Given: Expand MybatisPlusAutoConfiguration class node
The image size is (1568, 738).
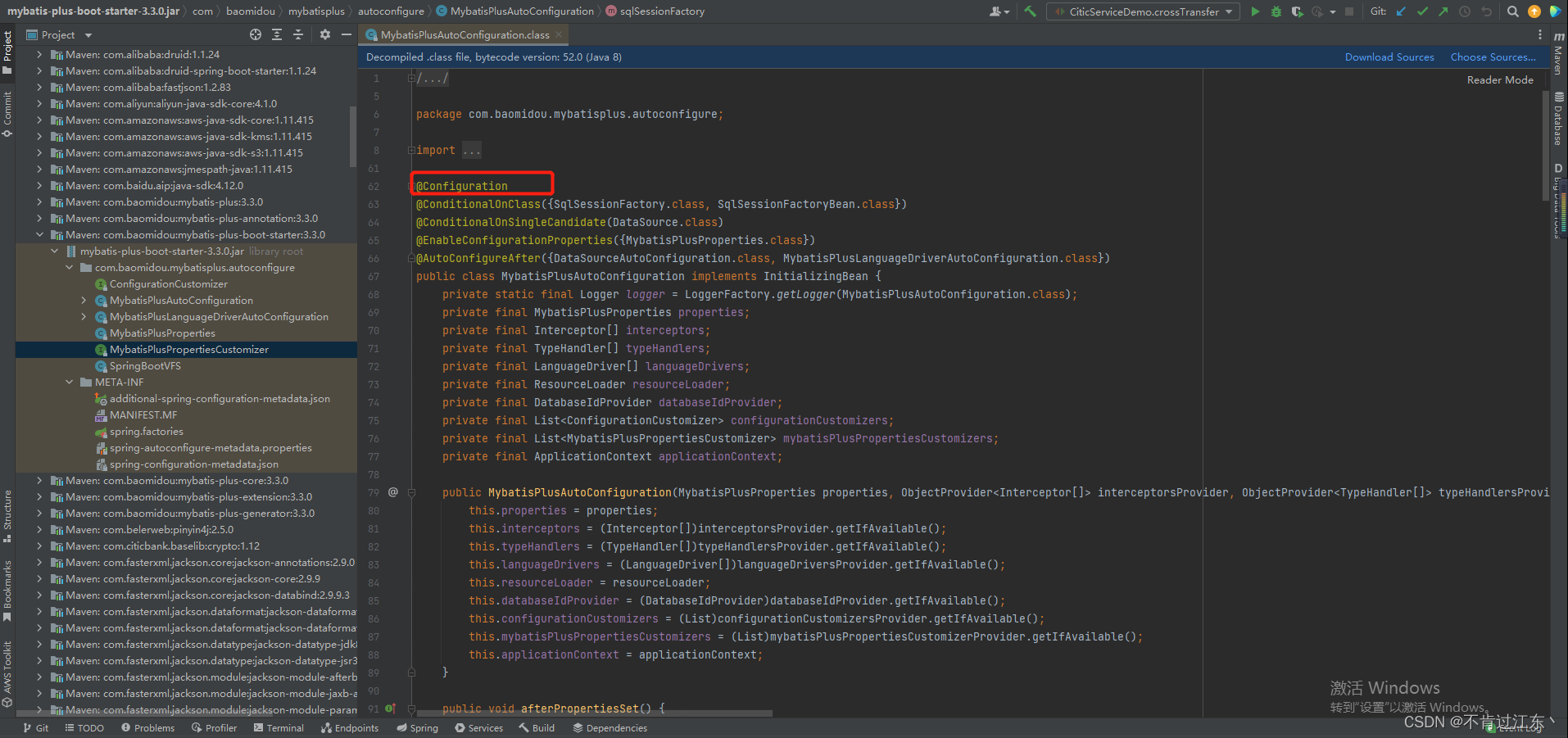Looking at the screenshot, I should tap(84, 300).
